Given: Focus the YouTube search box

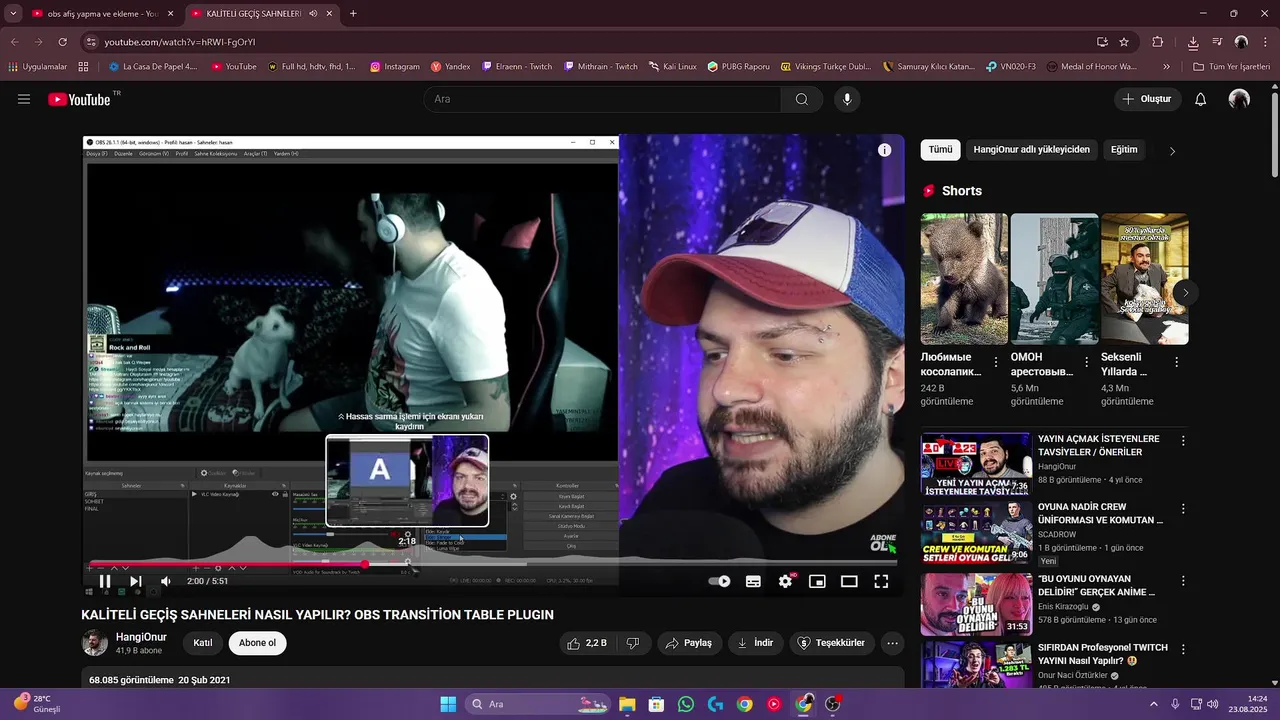Looking at the screenshot, I should coord(602,99).
